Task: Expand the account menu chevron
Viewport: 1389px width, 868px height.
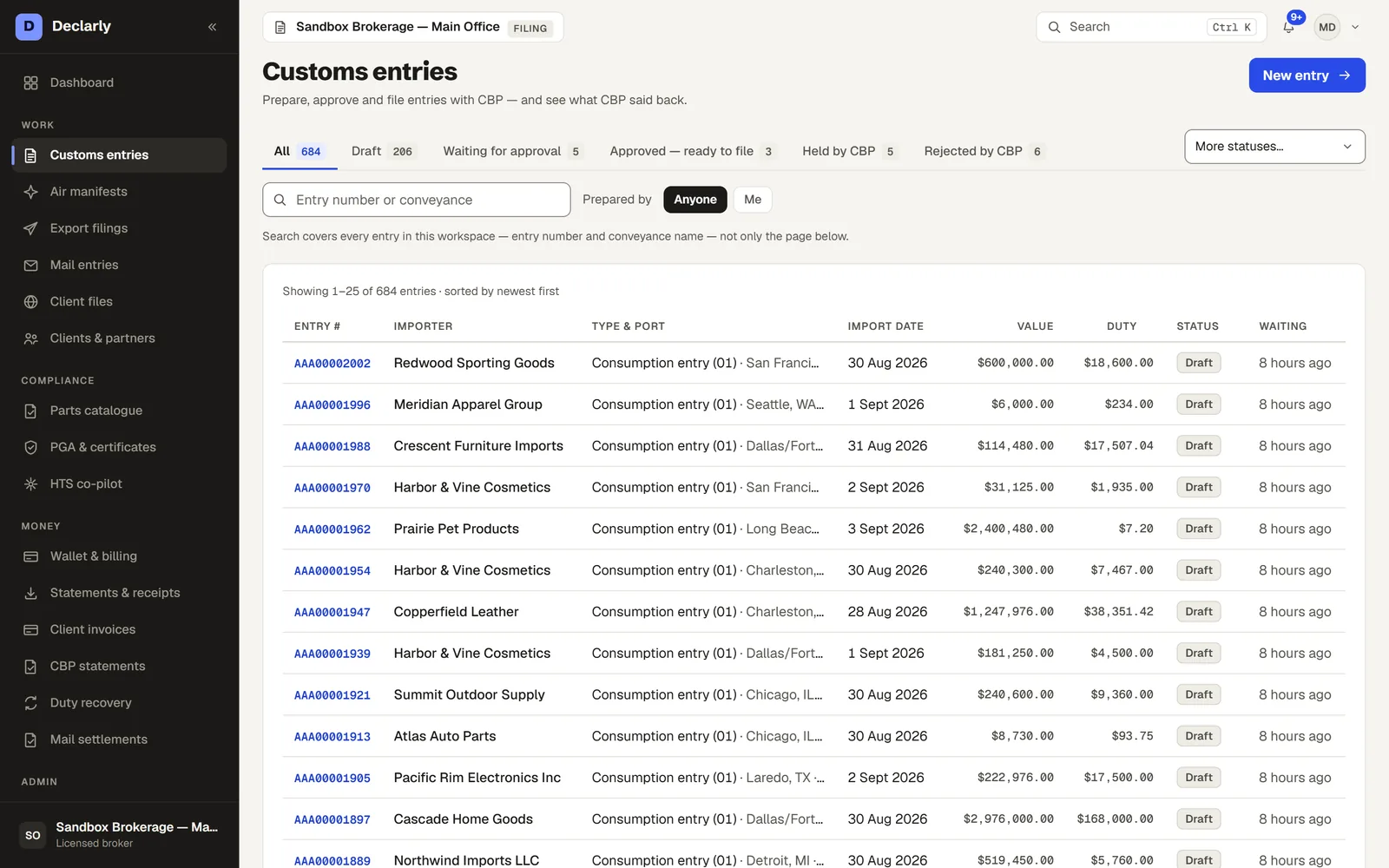Action: click(1355, 27)
